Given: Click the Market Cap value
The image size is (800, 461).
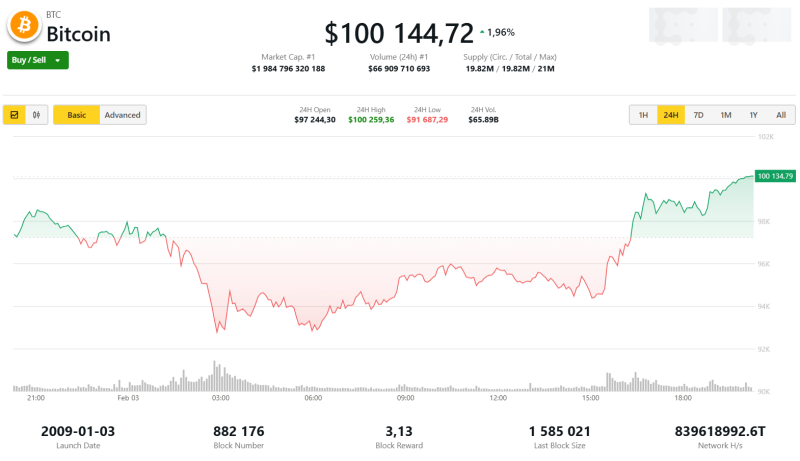Looking at the screenshot, I should click(288, 69).
